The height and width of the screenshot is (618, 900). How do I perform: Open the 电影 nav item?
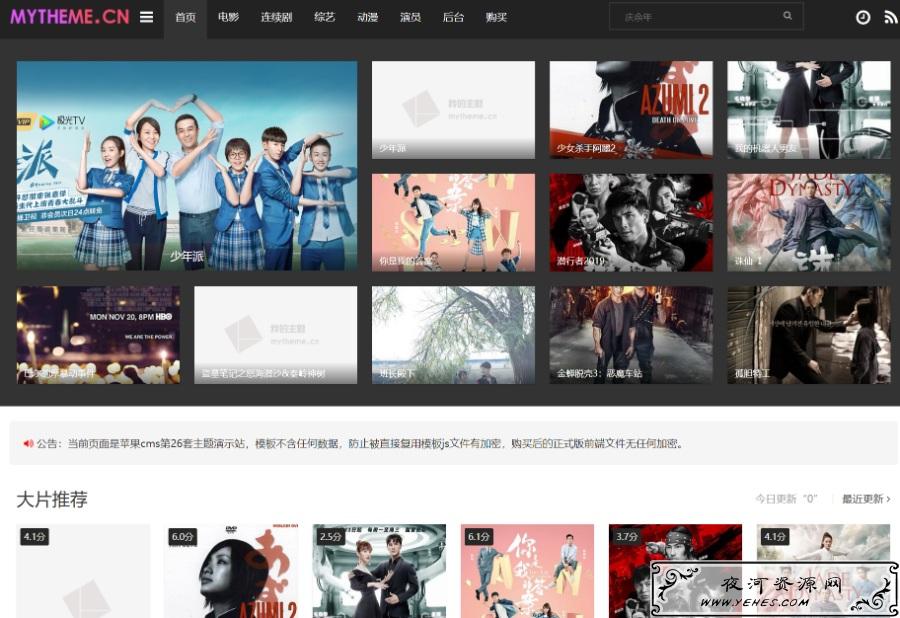228,17
